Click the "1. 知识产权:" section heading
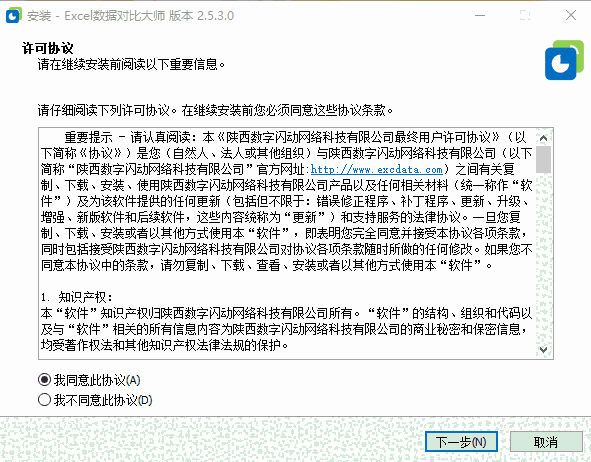Image resolution: width=591 pixels, height=462 pixels. click(x=77, y=297)
